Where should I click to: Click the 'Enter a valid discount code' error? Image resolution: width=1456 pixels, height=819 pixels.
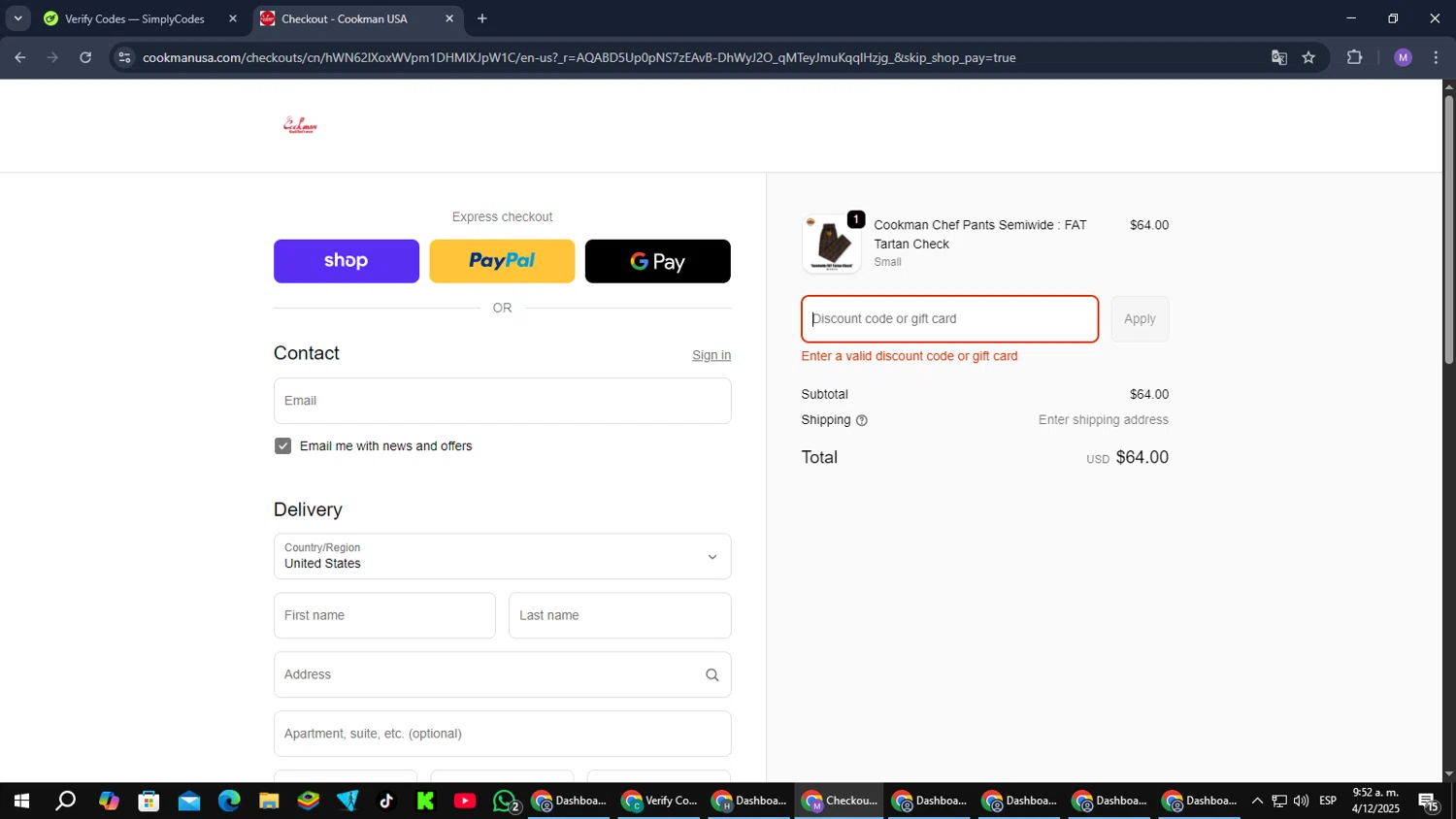click(910, 356)
